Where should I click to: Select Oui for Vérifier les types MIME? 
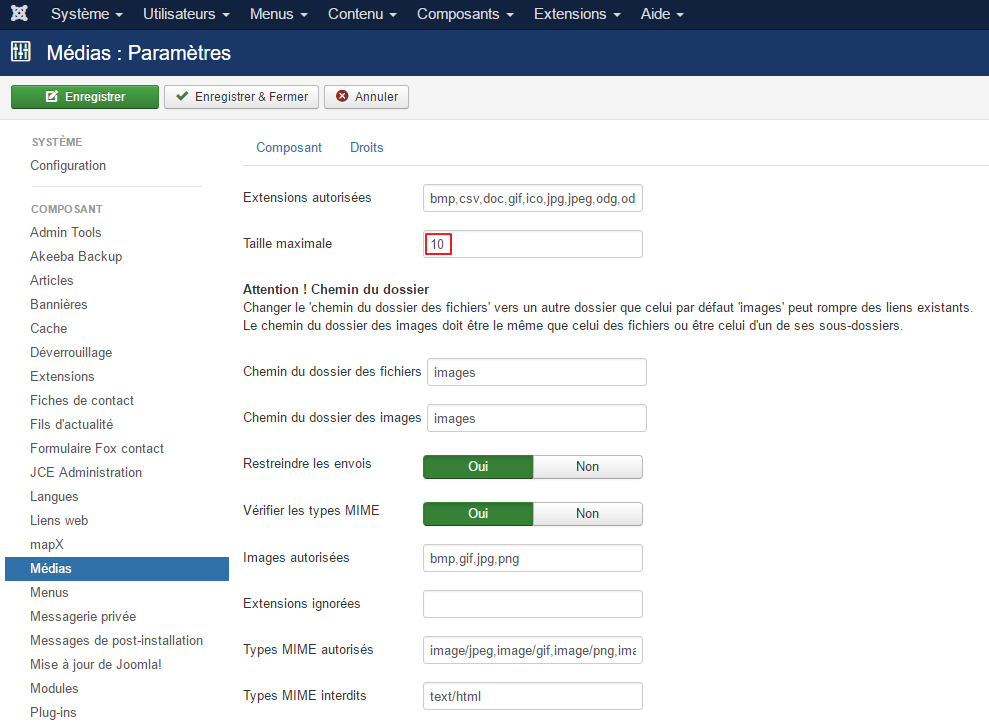pos(478,514)
